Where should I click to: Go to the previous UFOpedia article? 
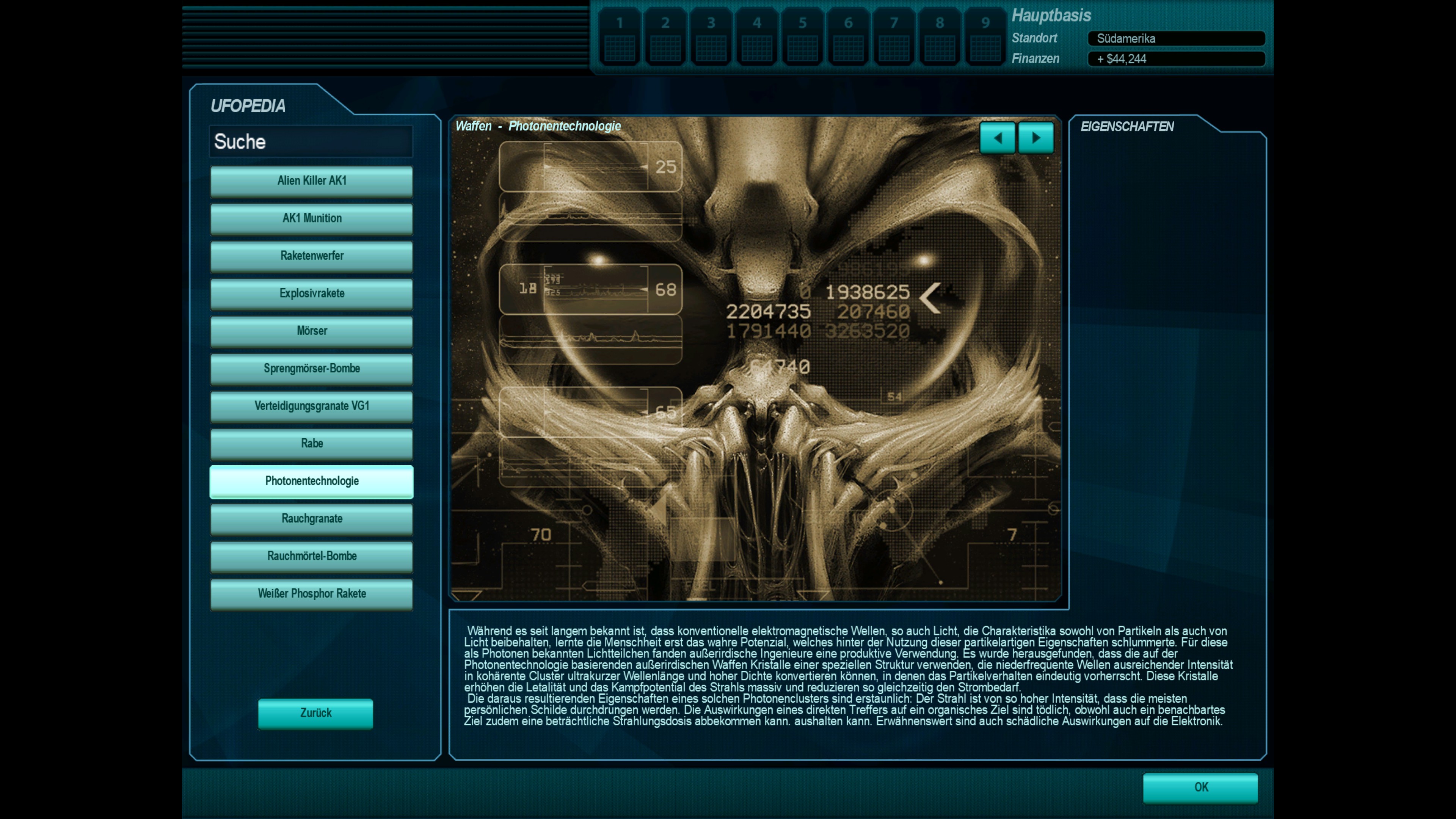coord(997,138)
